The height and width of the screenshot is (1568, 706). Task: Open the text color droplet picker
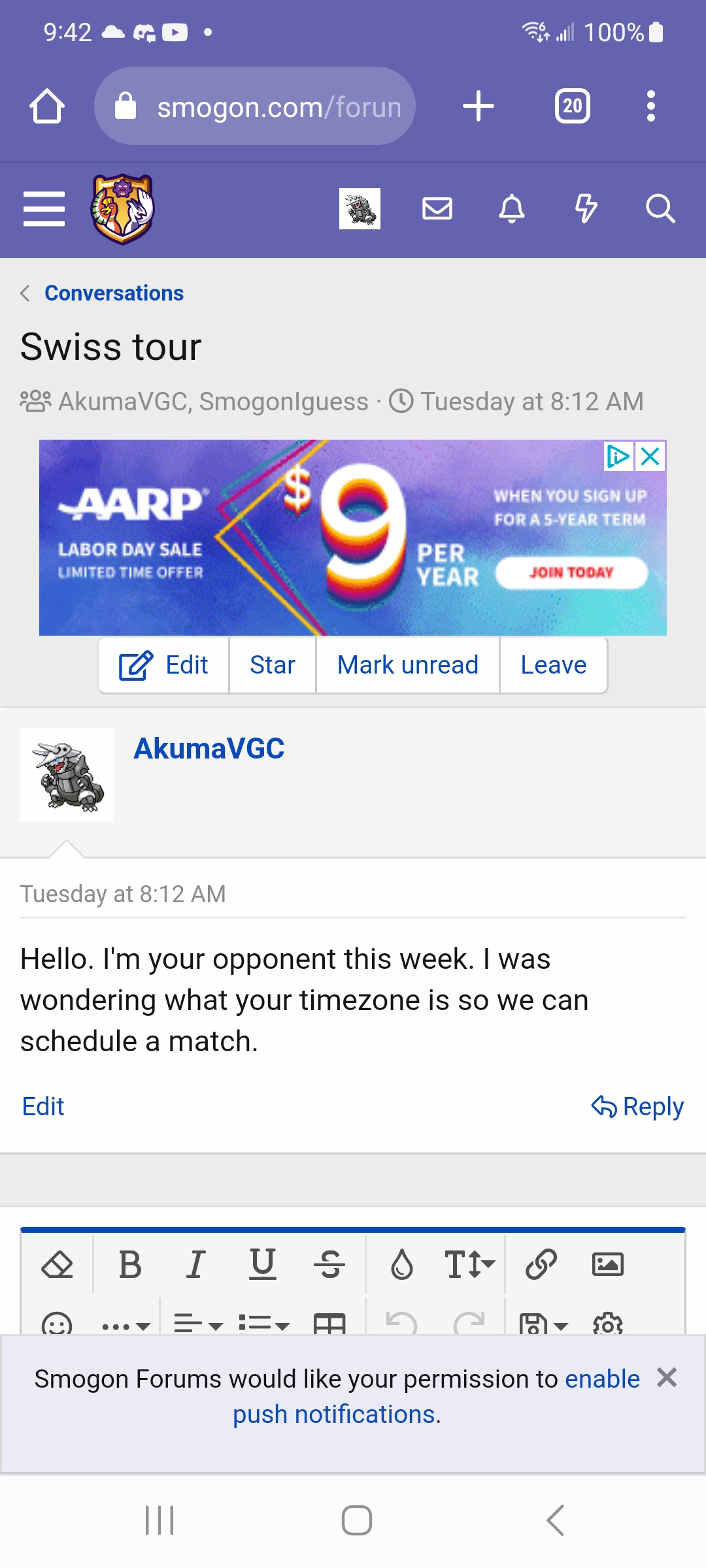[x=401, y=1264]
